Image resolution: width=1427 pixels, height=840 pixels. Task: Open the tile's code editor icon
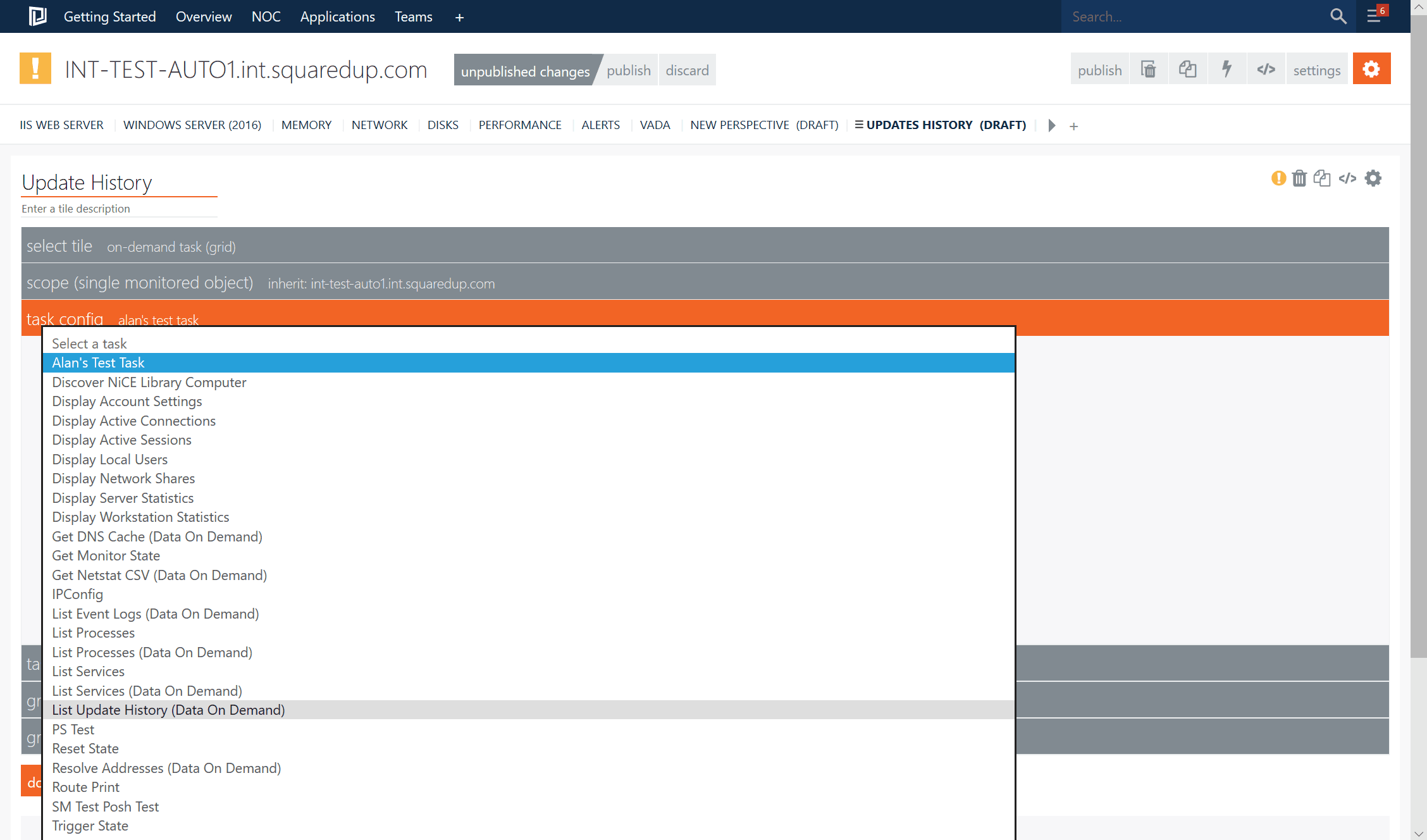(x=1347, y=178)
